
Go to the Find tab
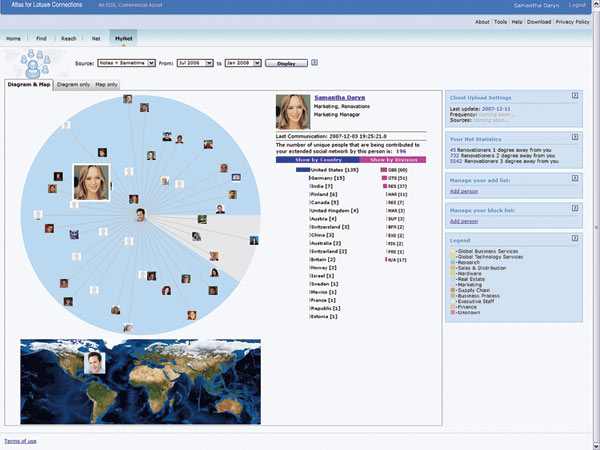[x=41, y=39]
